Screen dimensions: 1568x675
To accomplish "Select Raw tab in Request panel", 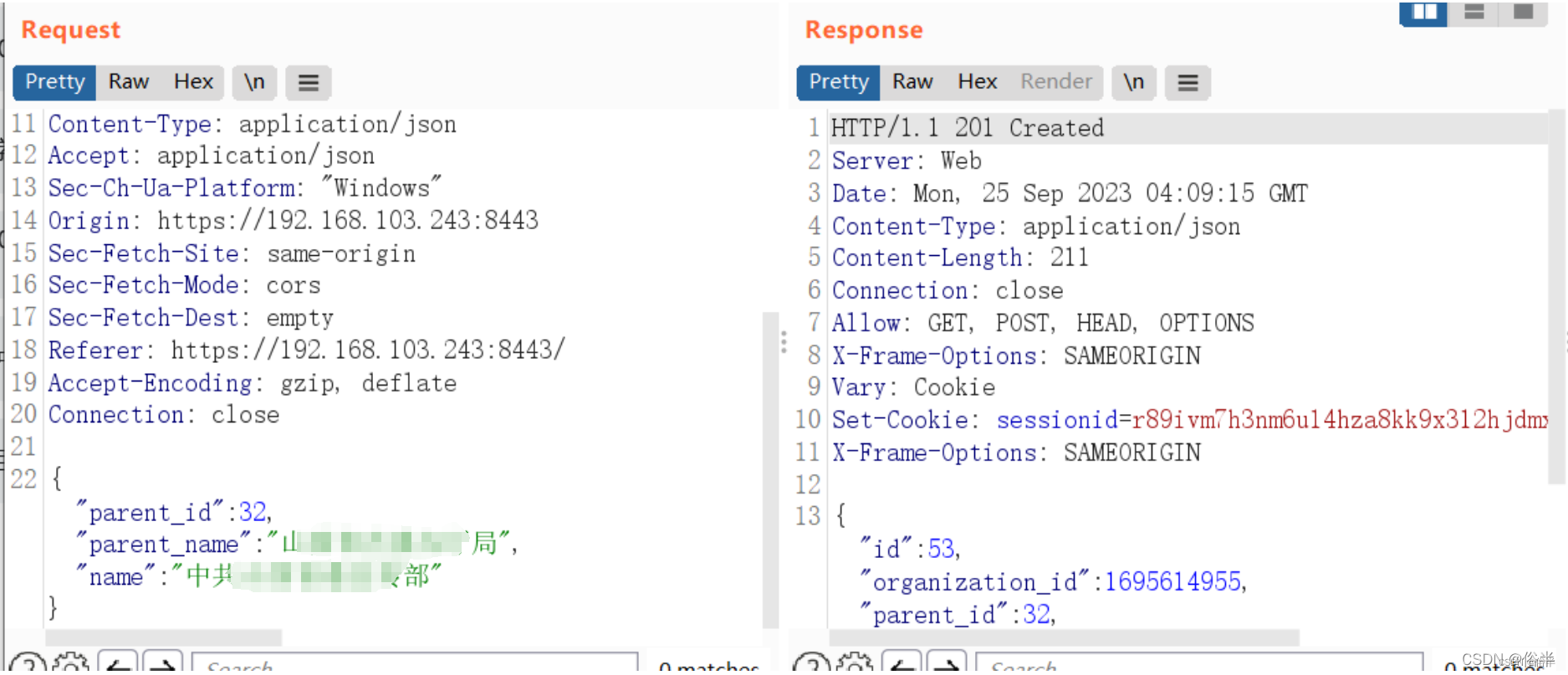I will pyautogui.click(x=129, y=83).
